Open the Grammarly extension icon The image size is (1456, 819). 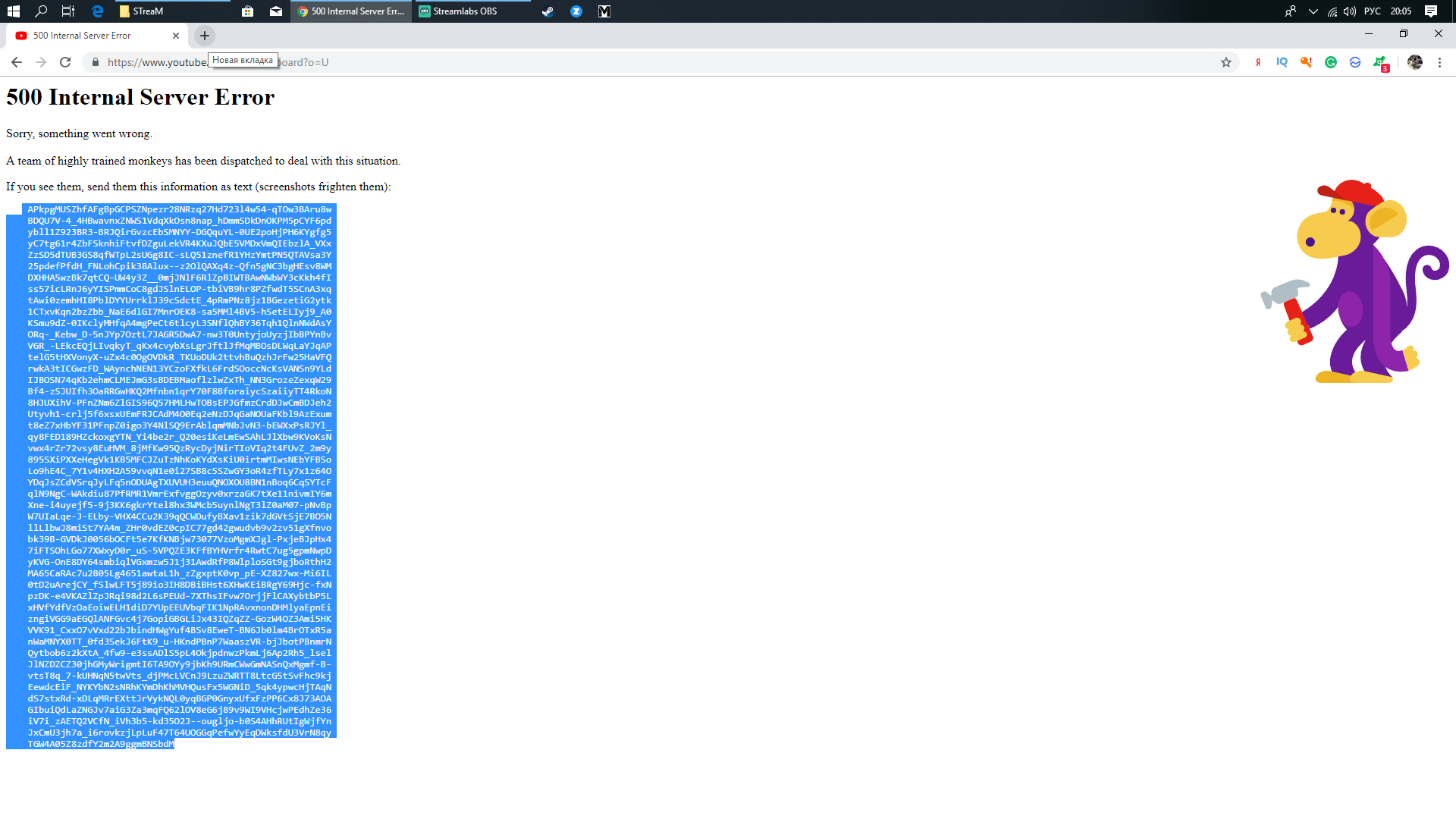coord(1331,62)
